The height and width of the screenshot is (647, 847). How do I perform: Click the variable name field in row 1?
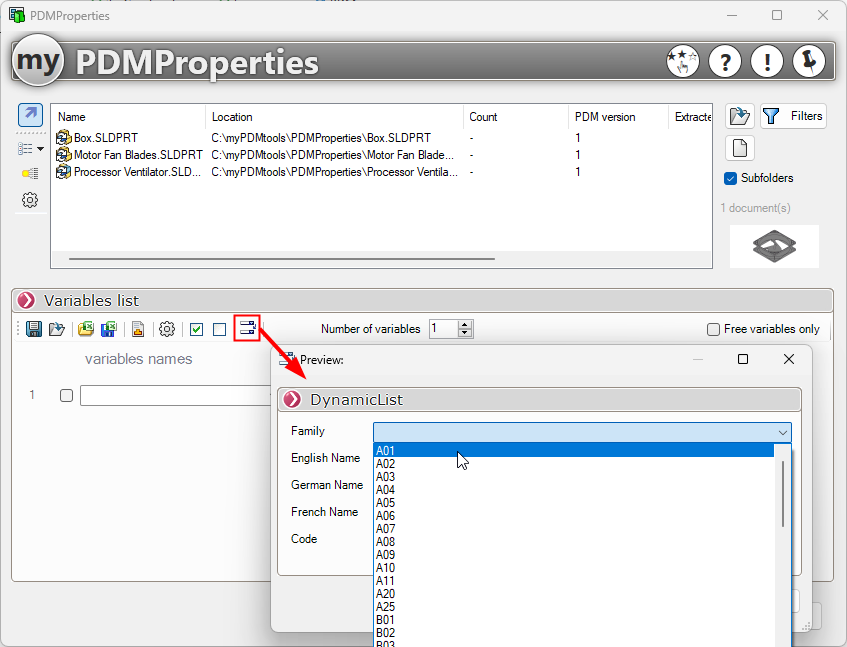(176, 395)
